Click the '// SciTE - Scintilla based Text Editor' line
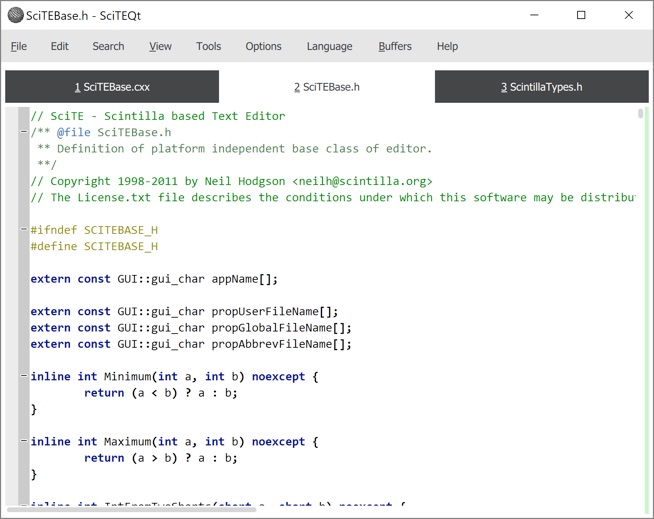Screen dimensions: 654x519 158,116
